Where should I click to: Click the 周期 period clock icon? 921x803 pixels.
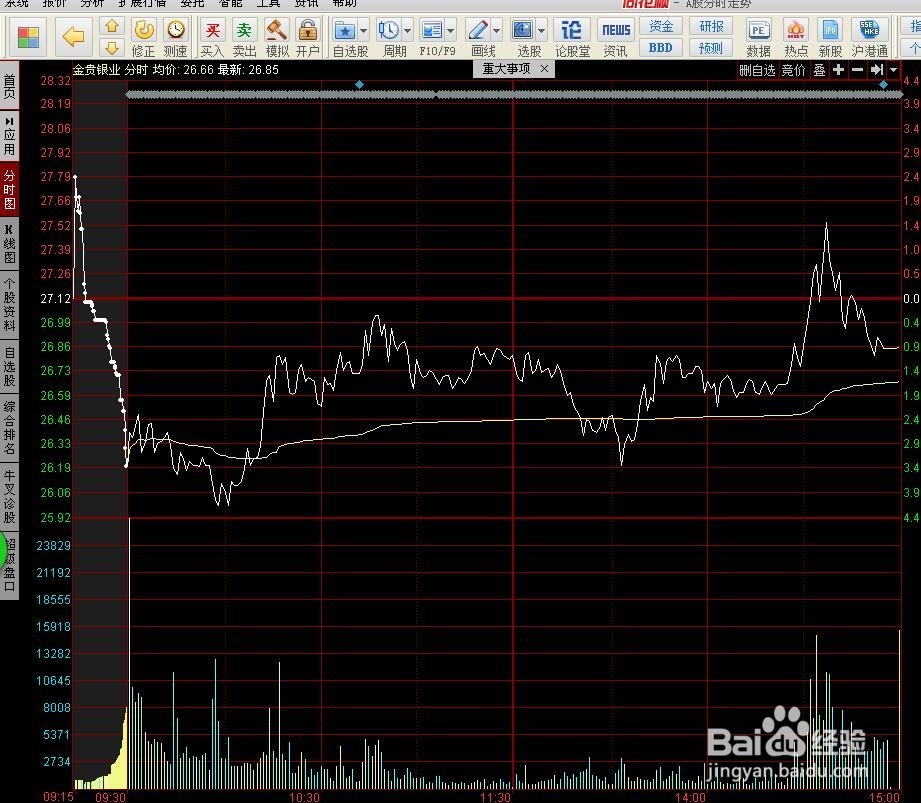(x=388, y=30)
